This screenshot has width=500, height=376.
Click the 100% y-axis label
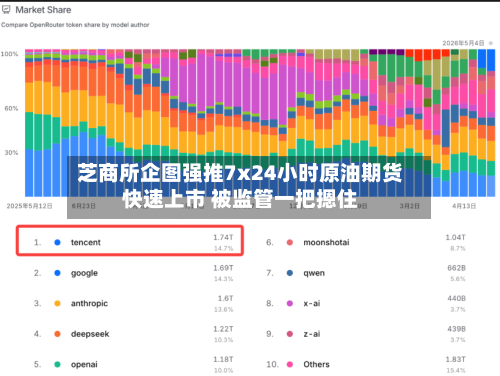pos(9,54)
